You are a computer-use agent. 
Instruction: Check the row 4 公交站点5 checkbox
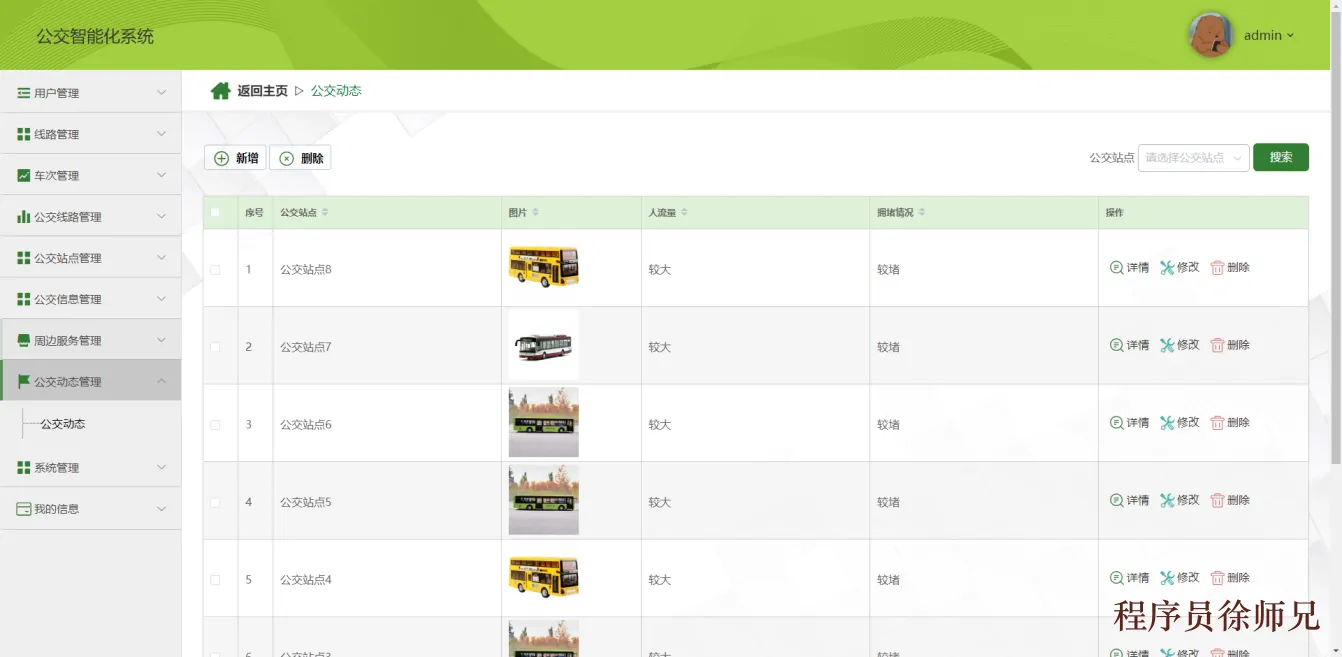(215, 502)
